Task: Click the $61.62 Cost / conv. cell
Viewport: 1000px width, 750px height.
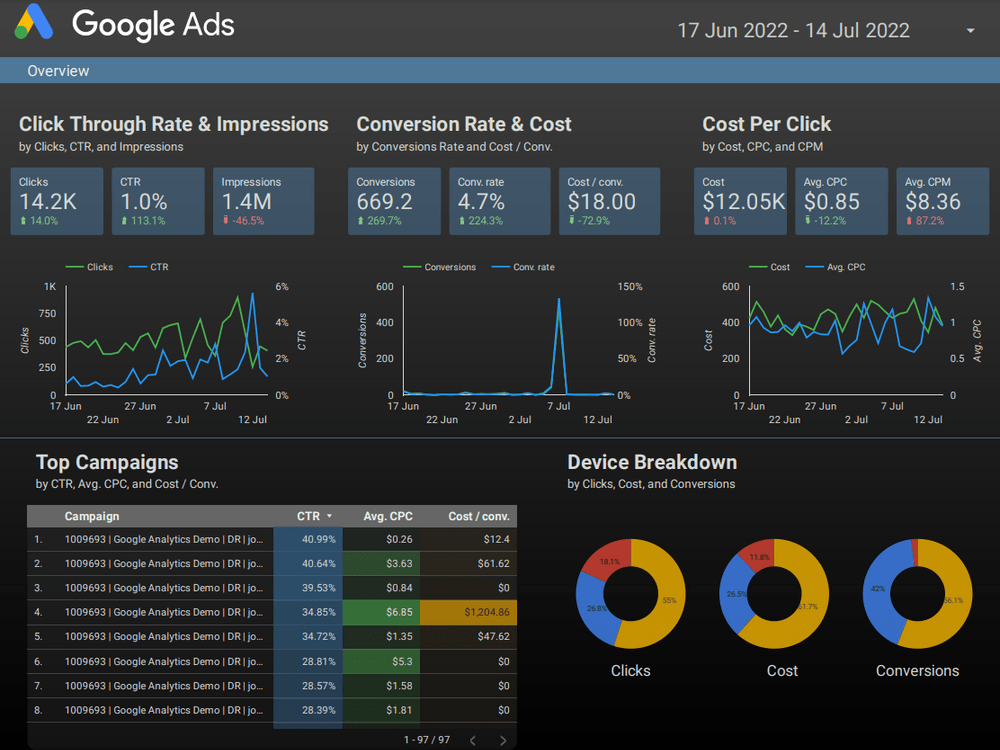Action: [x=469, y=564]
